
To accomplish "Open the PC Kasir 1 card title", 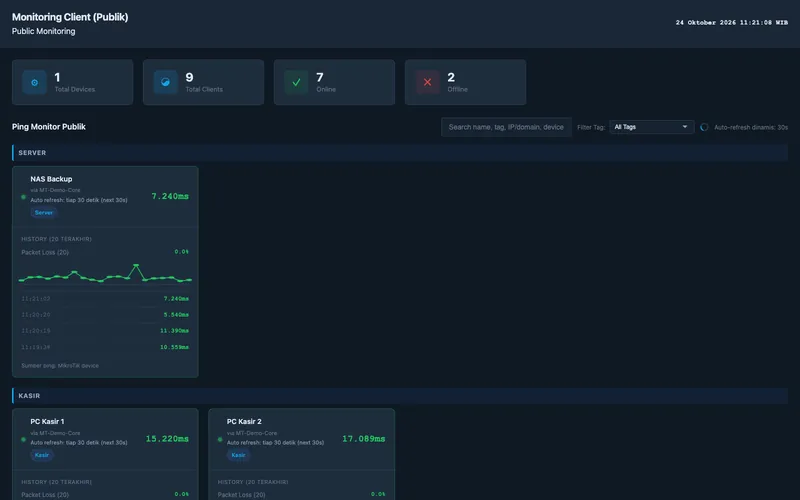I will click(47, 421).
